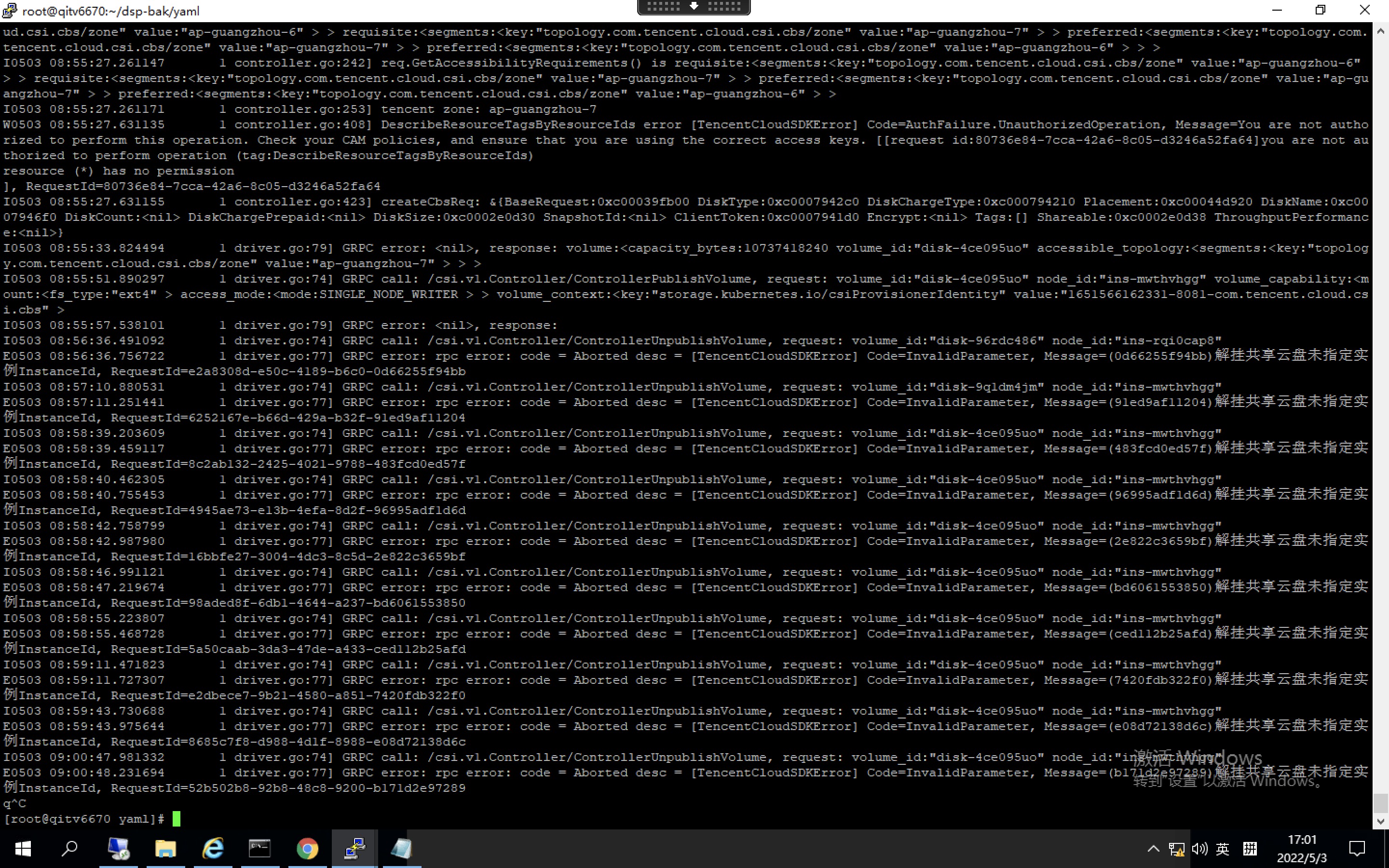This screenshot has height=868, width=1389.
Task: Open File Explorer from the taskbar
Action: [x=165, y=849]
